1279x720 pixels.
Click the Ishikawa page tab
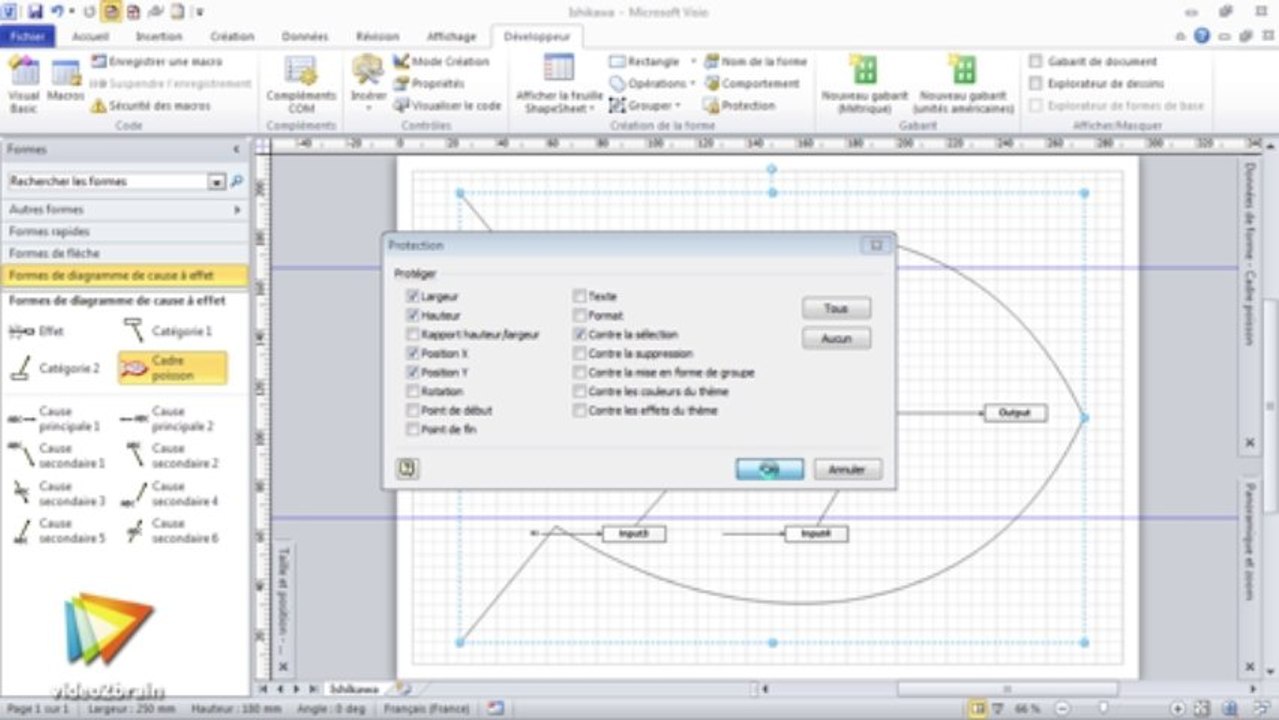pyautogui.click(x=353, y=688)
